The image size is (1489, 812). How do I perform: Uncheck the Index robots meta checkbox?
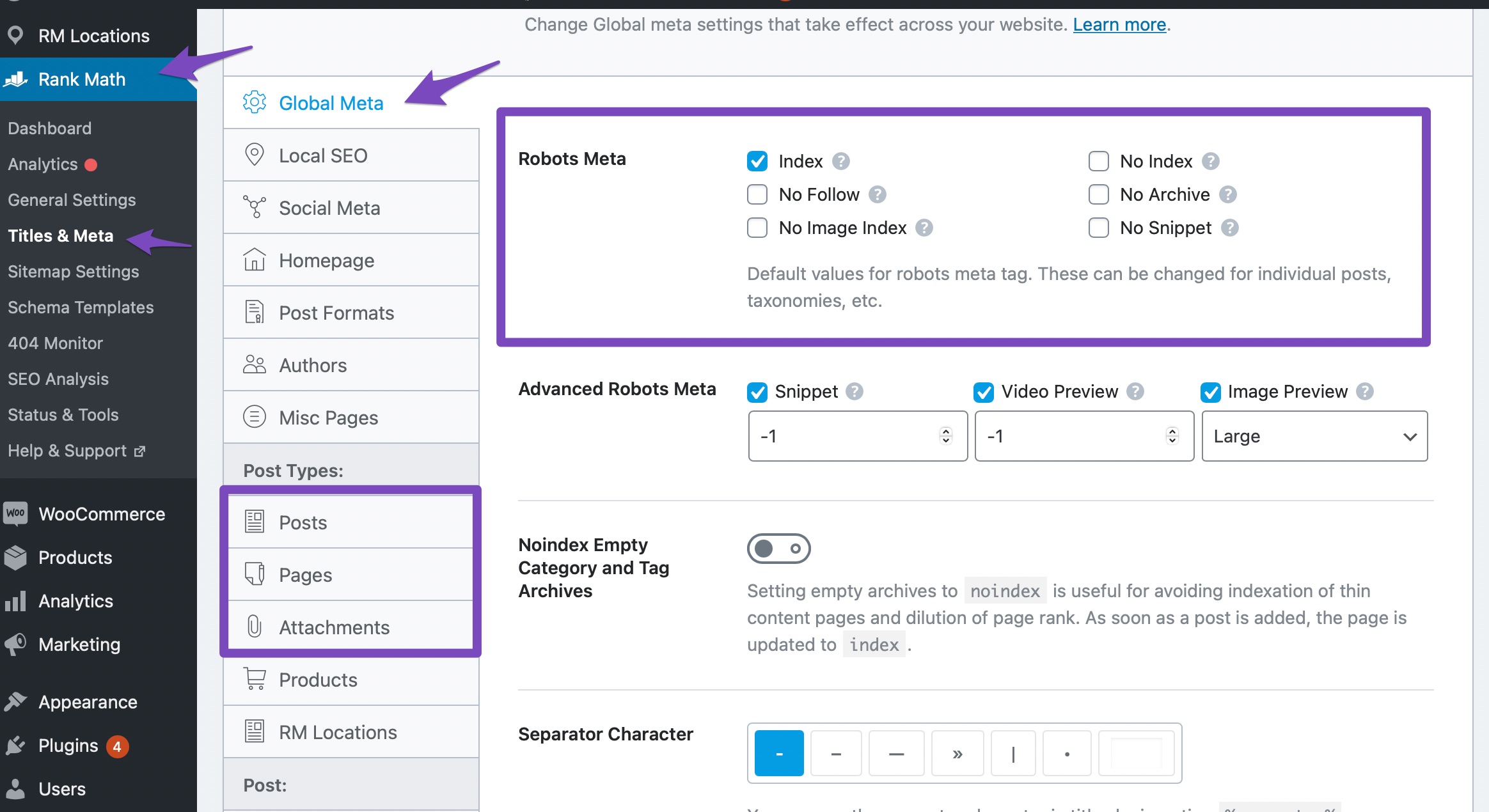pyautogui.click(x=757, y=161)
